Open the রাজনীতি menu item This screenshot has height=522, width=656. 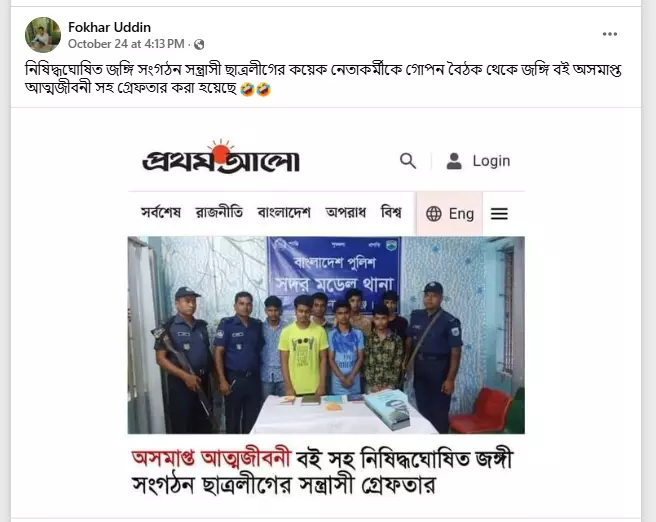tap(219, 212)
